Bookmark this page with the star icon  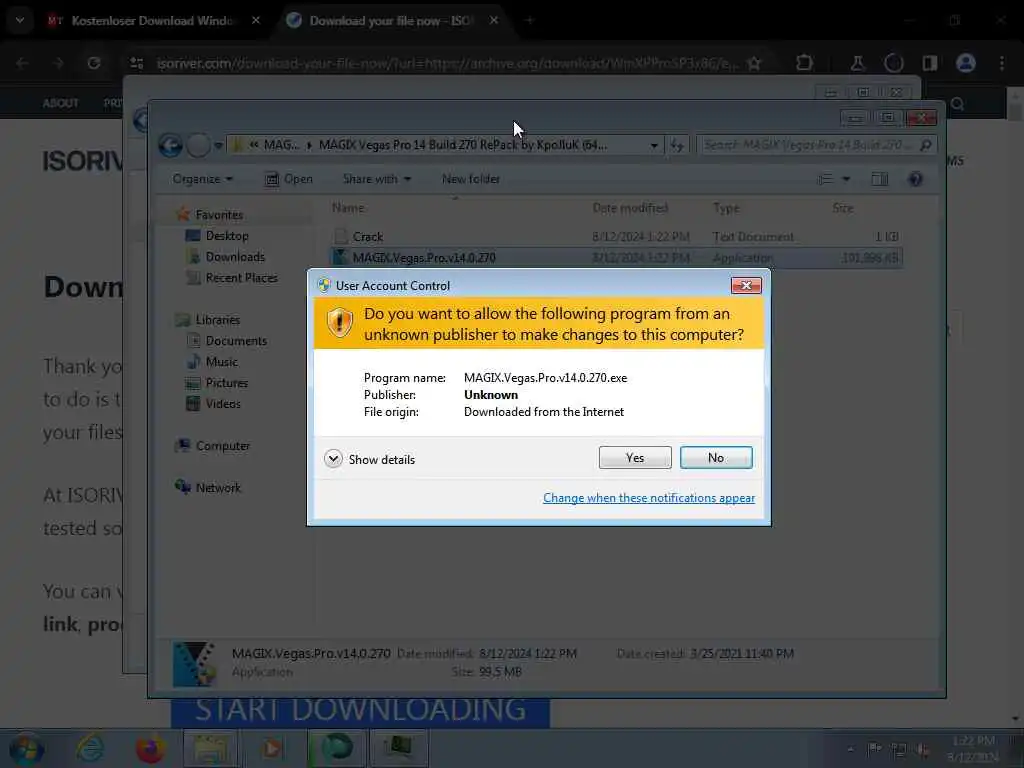point(754,63)
